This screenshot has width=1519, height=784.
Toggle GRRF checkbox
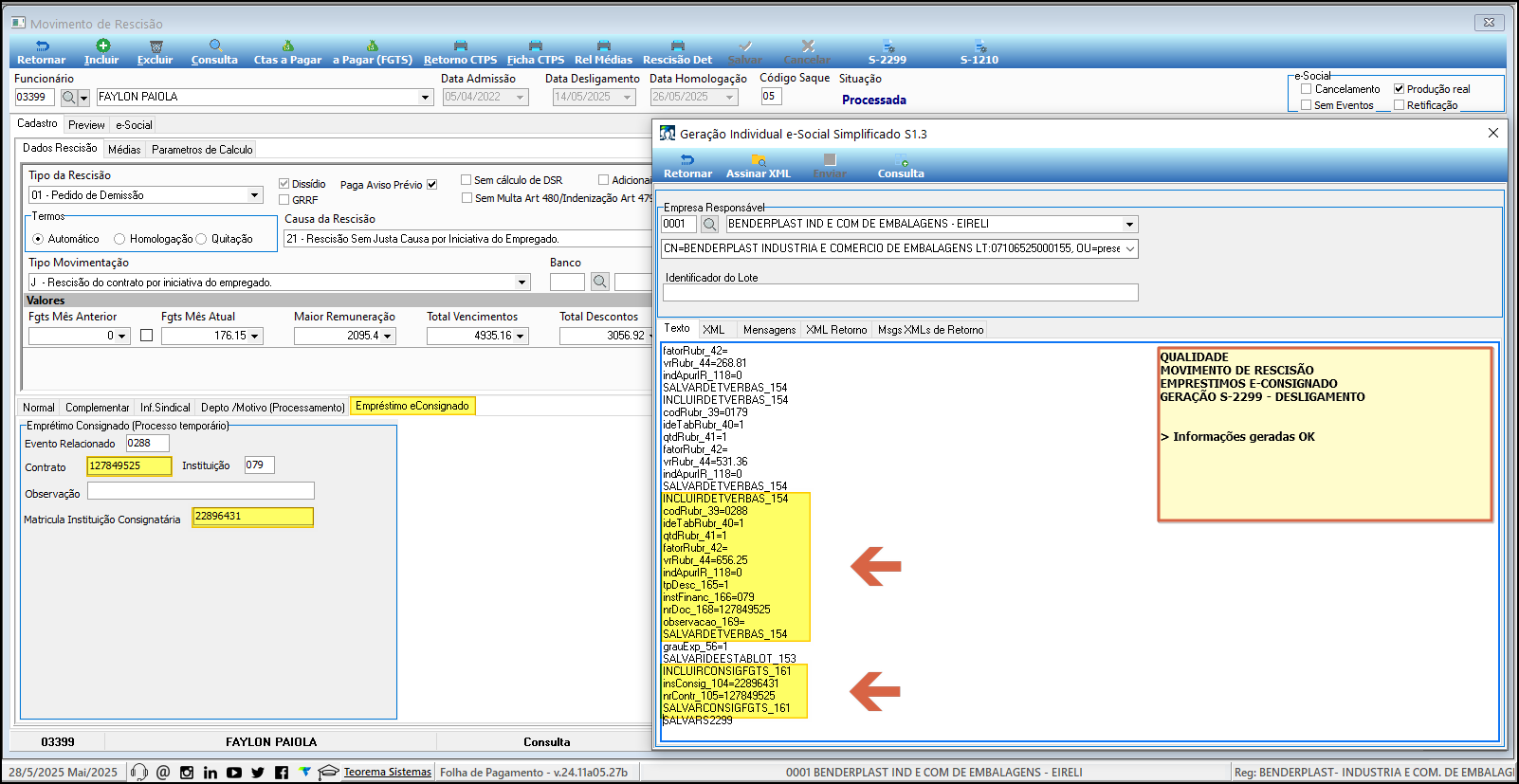click(x=284, y=200)
